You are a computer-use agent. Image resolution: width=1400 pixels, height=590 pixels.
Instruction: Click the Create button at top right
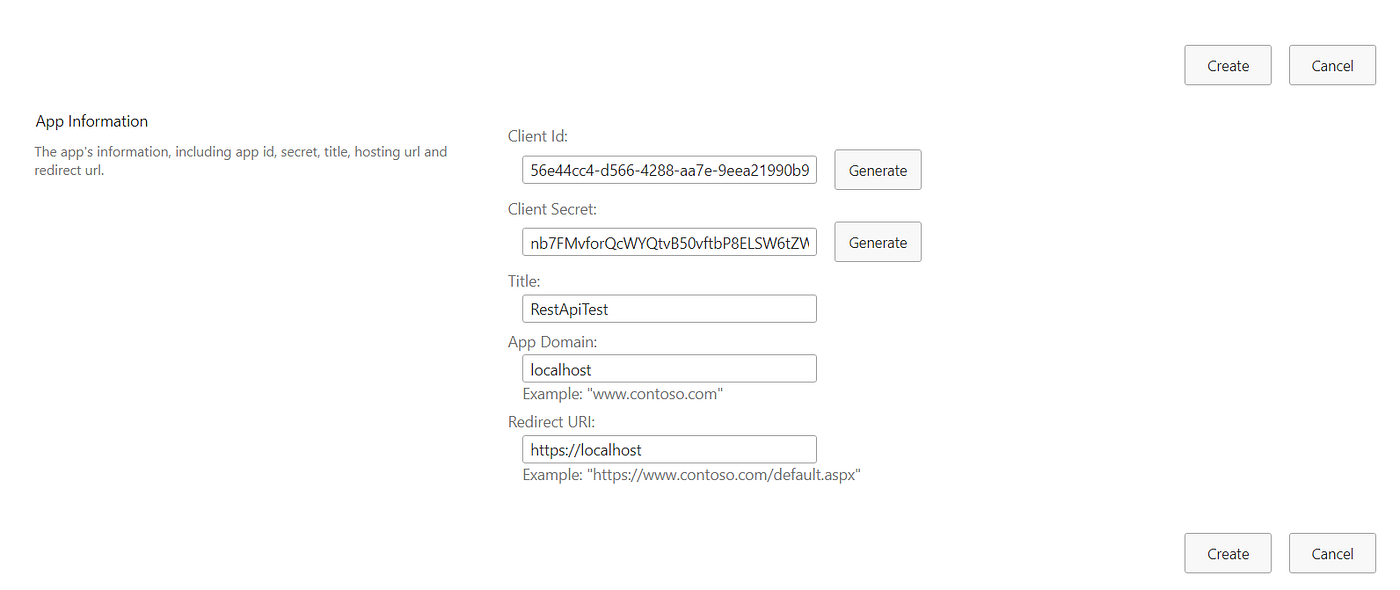[x=1227, y=65]
